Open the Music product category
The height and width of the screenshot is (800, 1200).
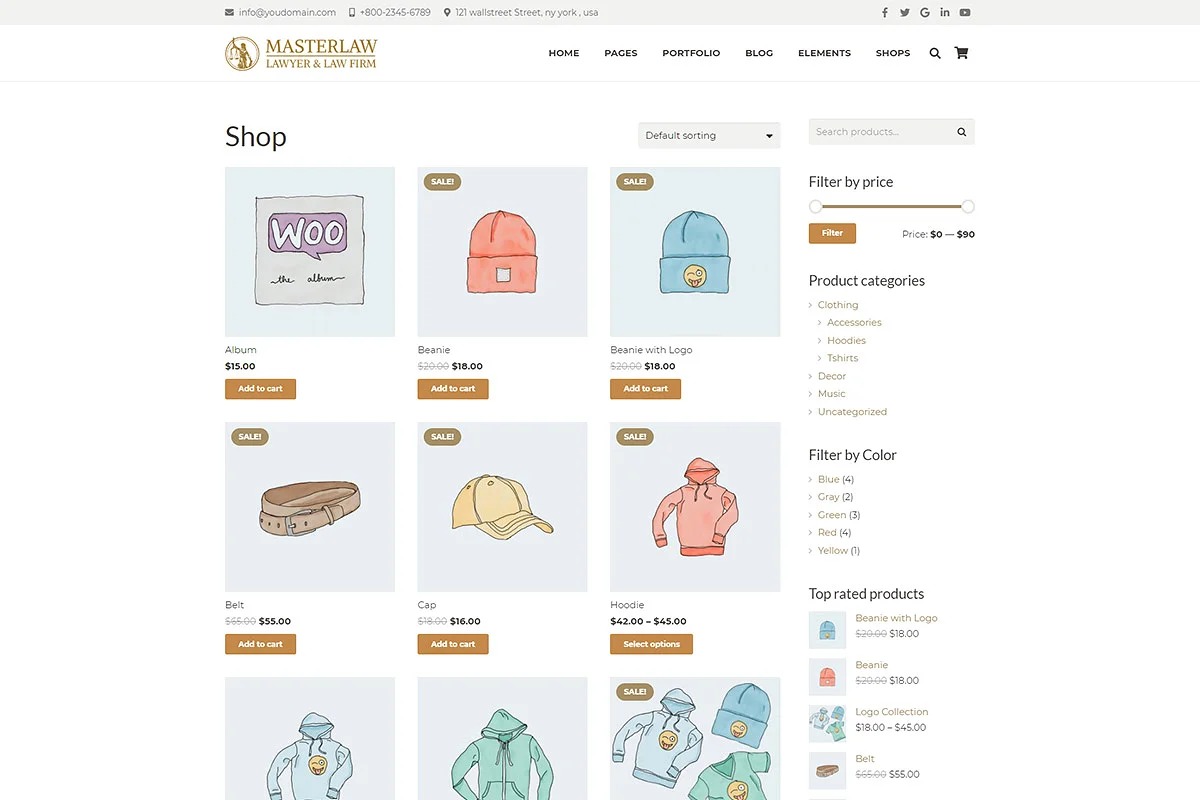tap(832, 394)
